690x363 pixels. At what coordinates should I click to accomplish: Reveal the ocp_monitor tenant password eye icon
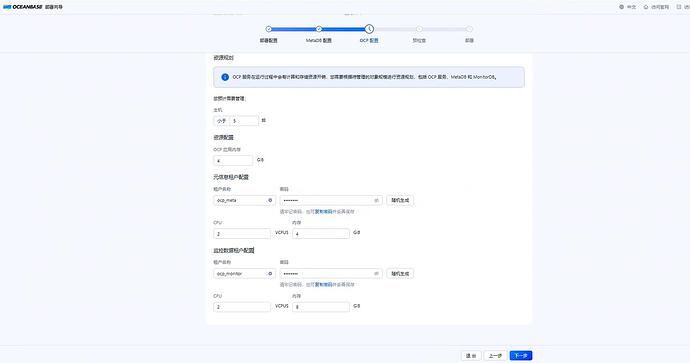[x=376, y=274]
